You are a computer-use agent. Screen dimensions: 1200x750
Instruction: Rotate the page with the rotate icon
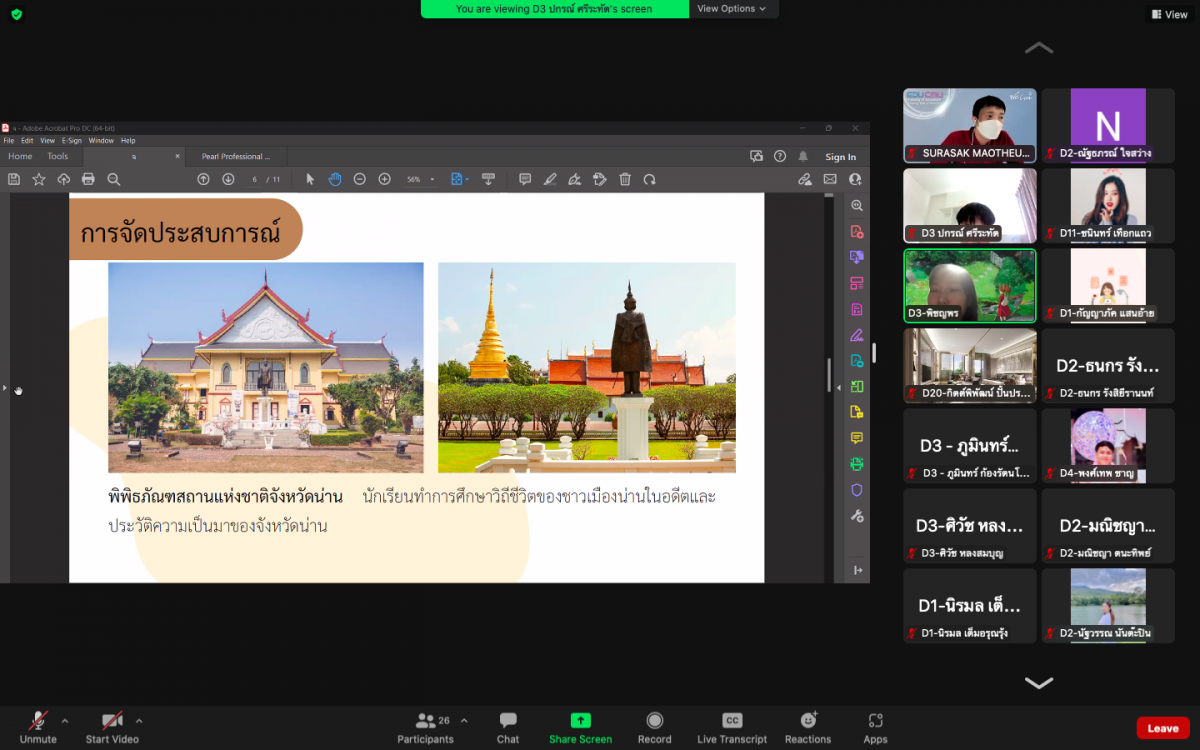pyautogui.click(x=650, y=179)
